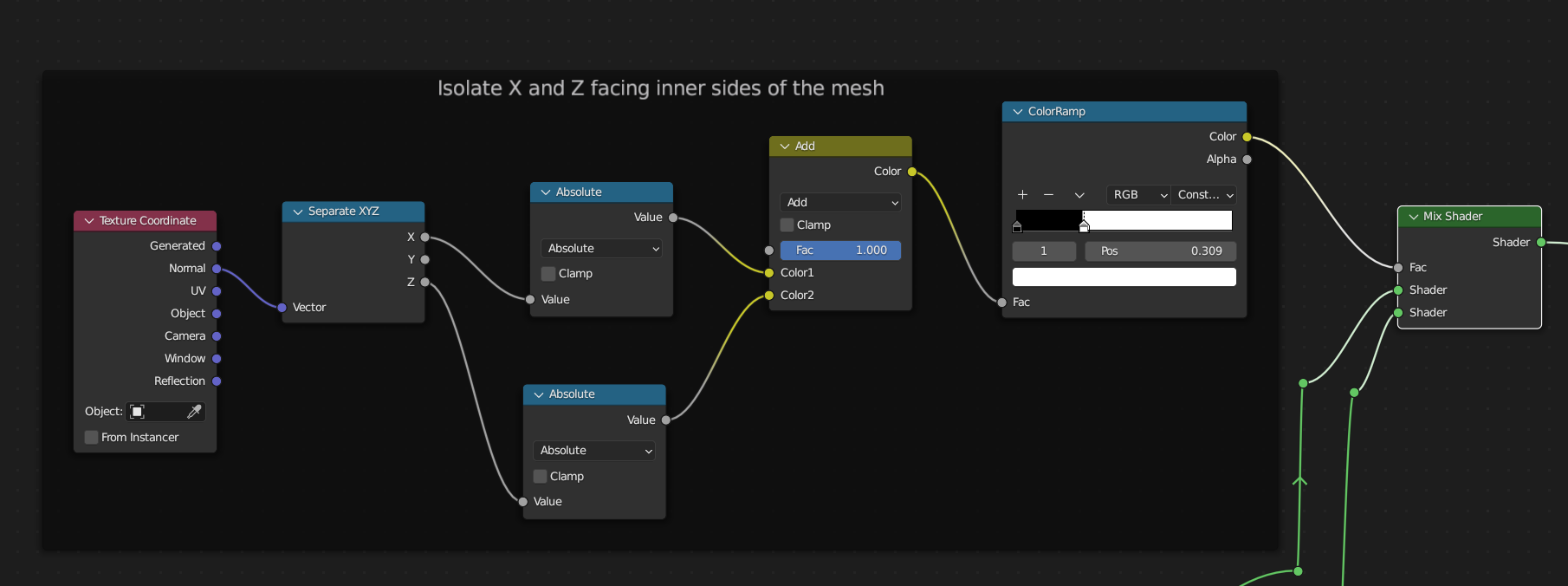The width and height of the screenshot is (1568, 586).
Task: Open the operation dropdown on lower Absolute node
Action: click(x=594, y=451)
